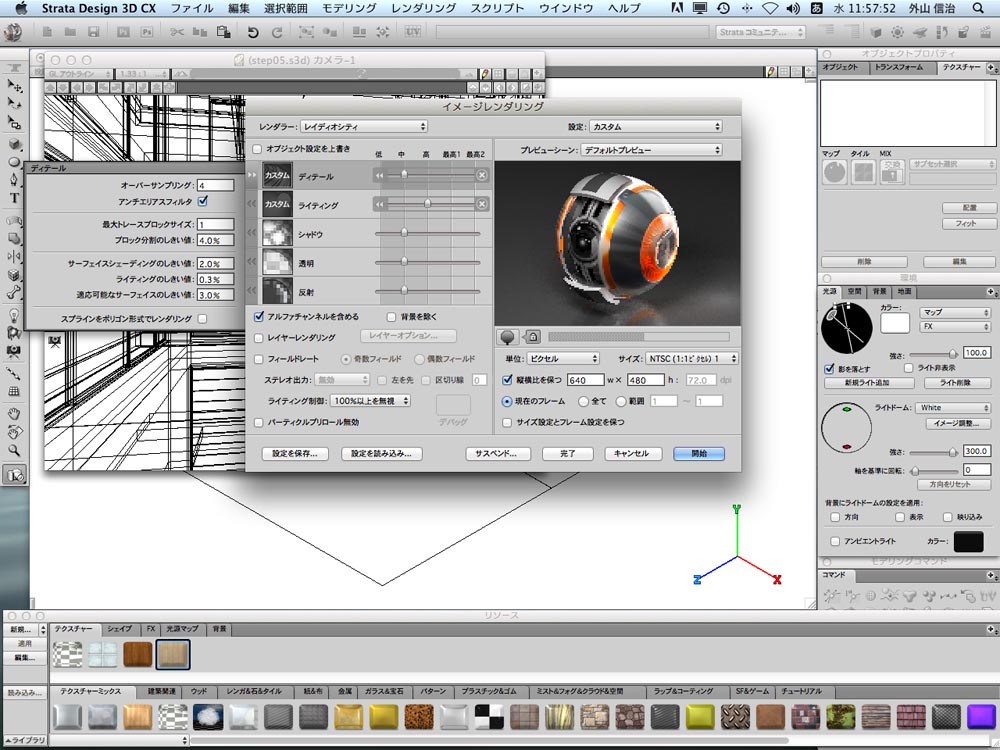Screen dimensions: 1000x750
Task: Select the light bulb Point Light tool
Action: point(14,315)
